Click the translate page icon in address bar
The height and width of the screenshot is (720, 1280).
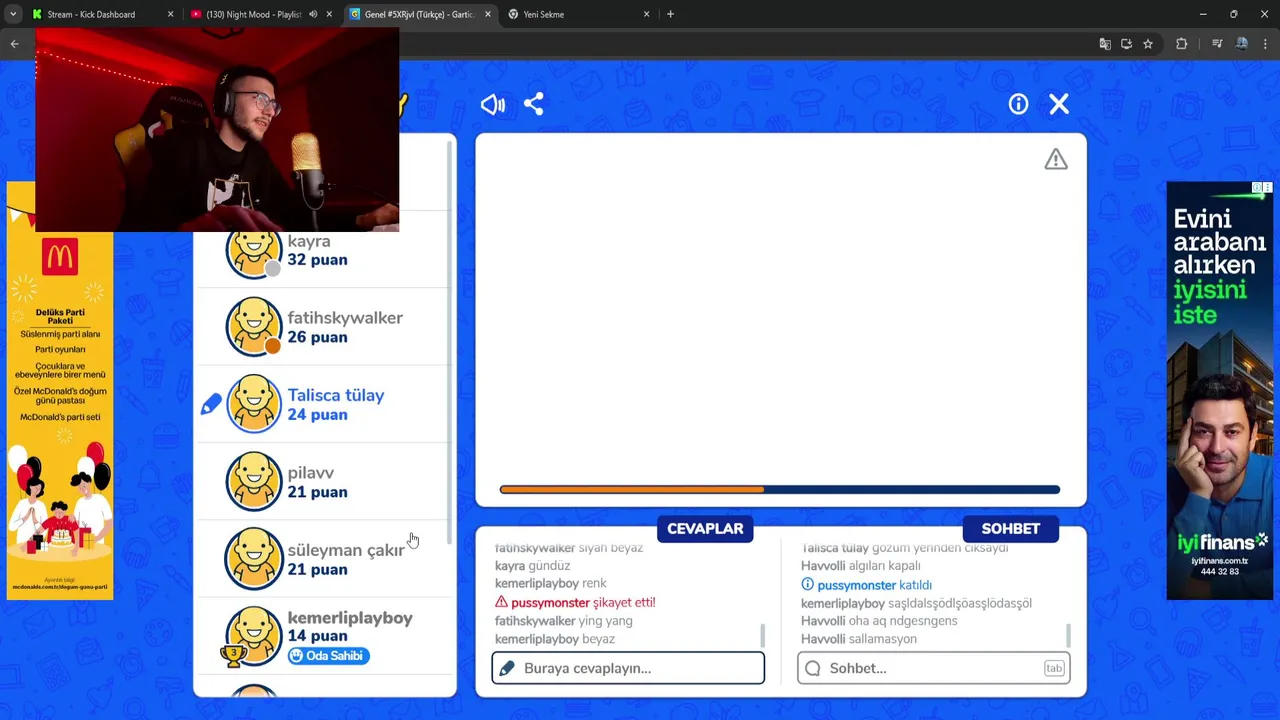tap(1104, 44)
